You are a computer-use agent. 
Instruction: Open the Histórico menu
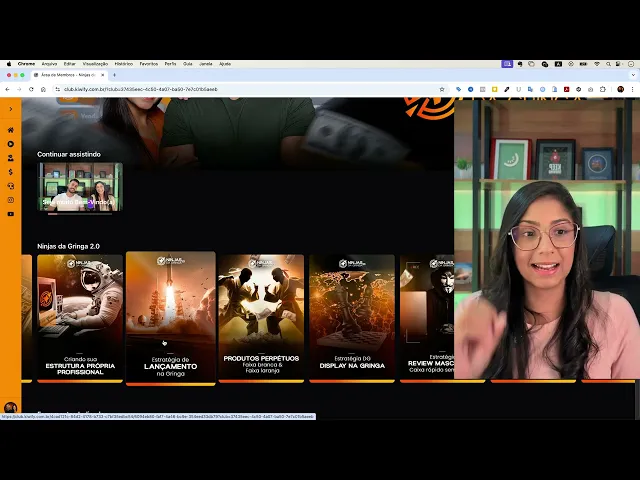click(124, 64)
